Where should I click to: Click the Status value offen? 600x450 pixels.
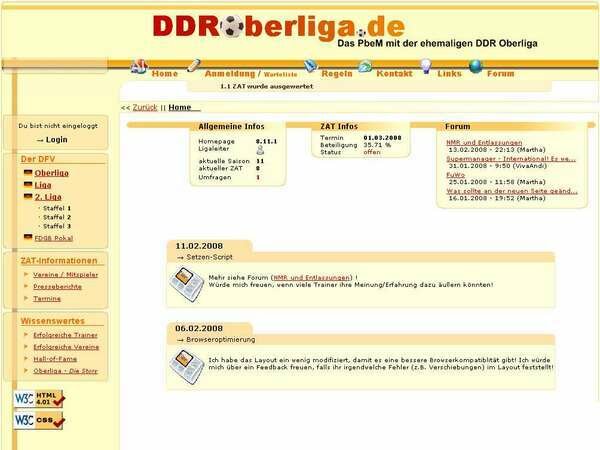point(372,152)
